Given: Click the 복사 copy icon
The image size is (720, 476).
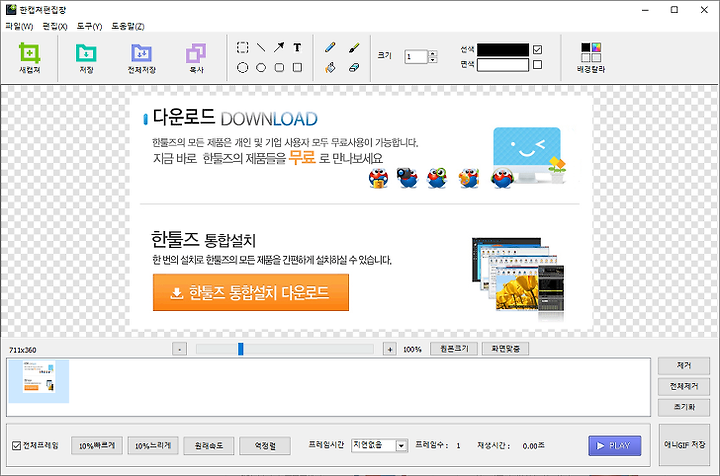Looking at the screenshot, I should [x=196, y=57].
